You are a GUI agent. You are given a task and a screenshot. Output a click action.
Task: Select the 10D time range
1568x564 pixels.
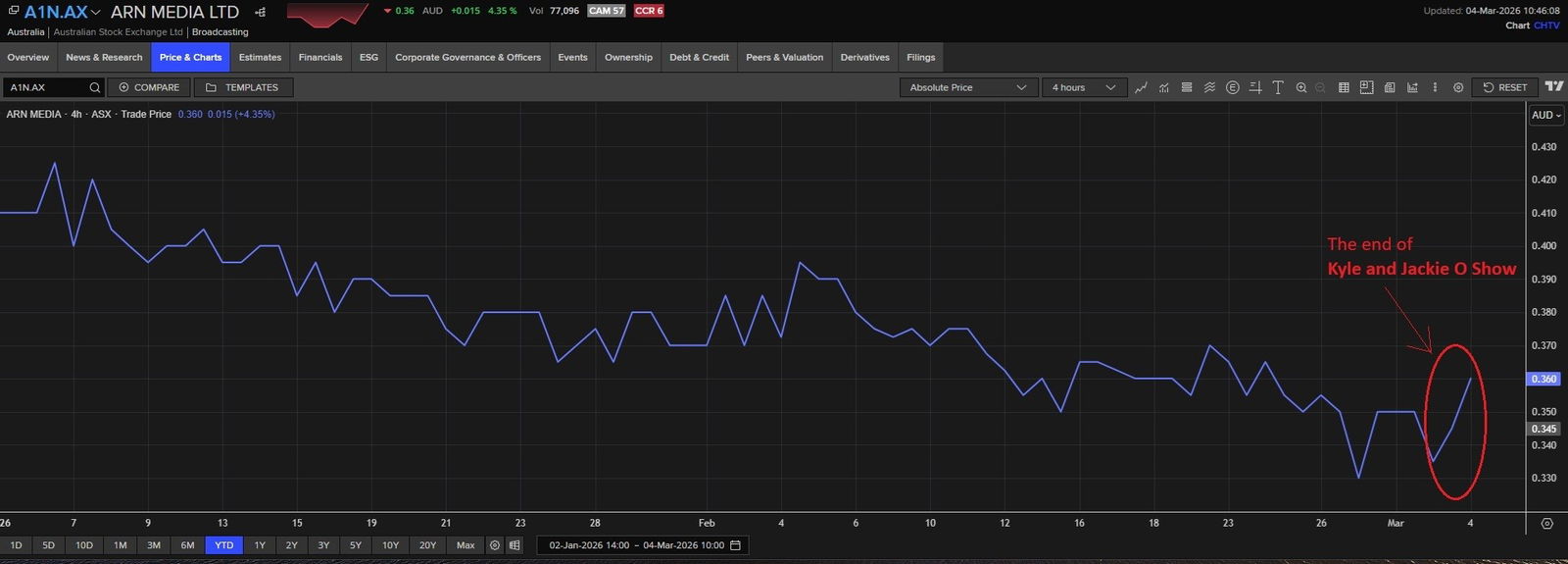84,545
